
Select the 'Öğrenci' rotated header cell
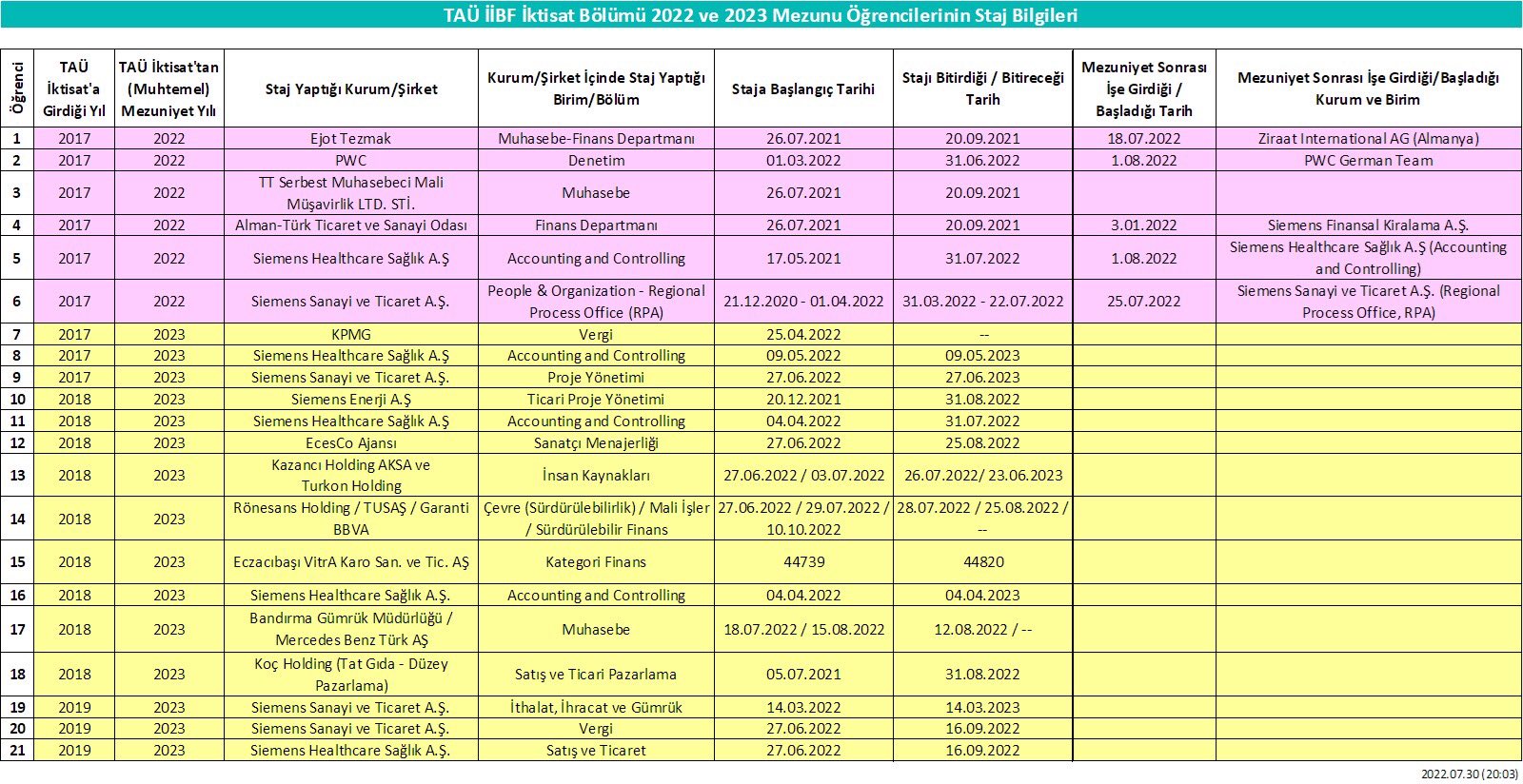pyautogui.click(x=17, y=88)
